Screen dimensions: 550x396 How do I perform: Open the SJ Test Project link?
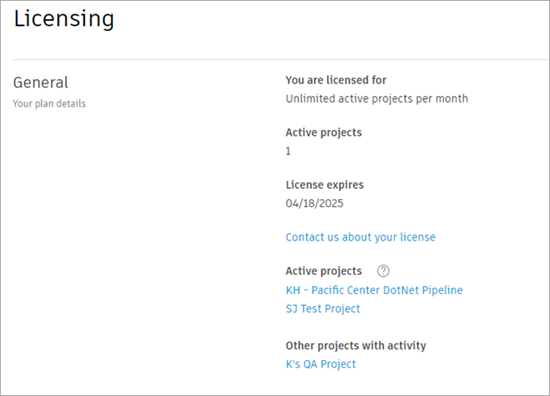tap(323, 309)
